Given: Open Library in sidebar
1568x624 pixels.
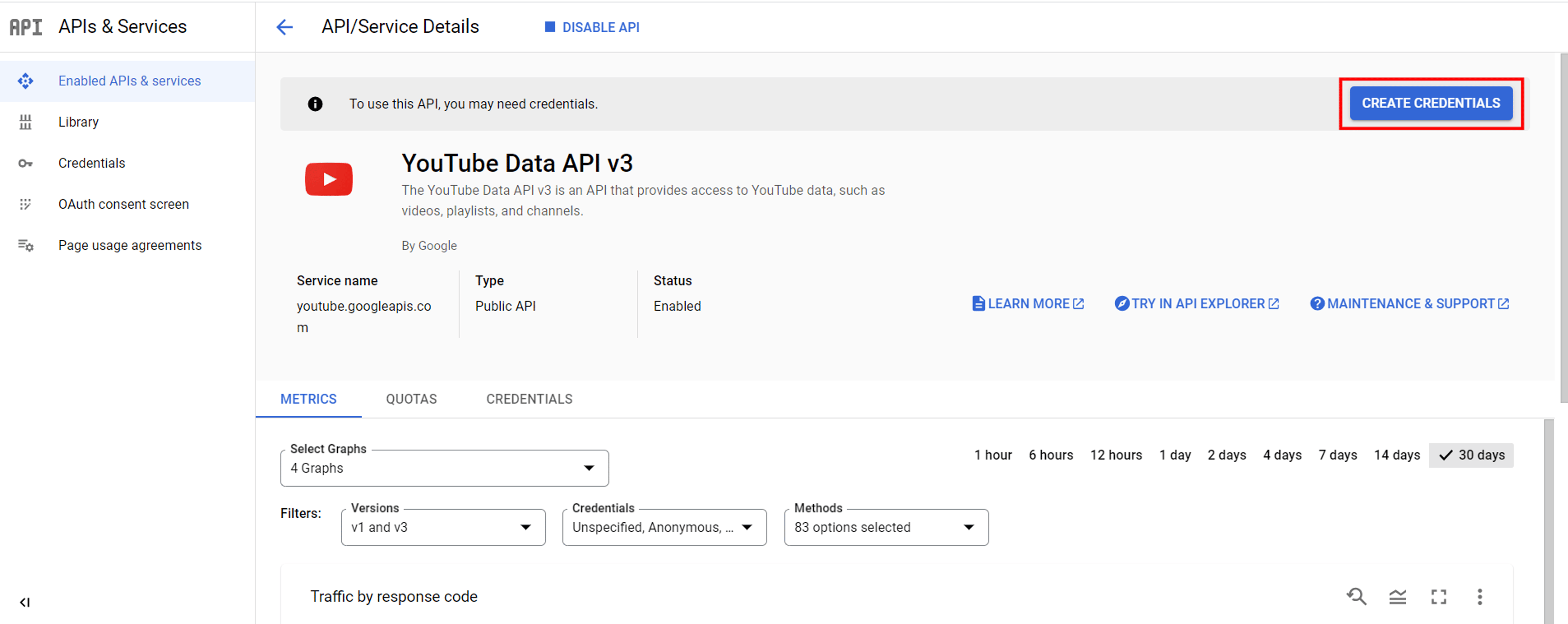Looking at the screenshot, I should 127,122.
